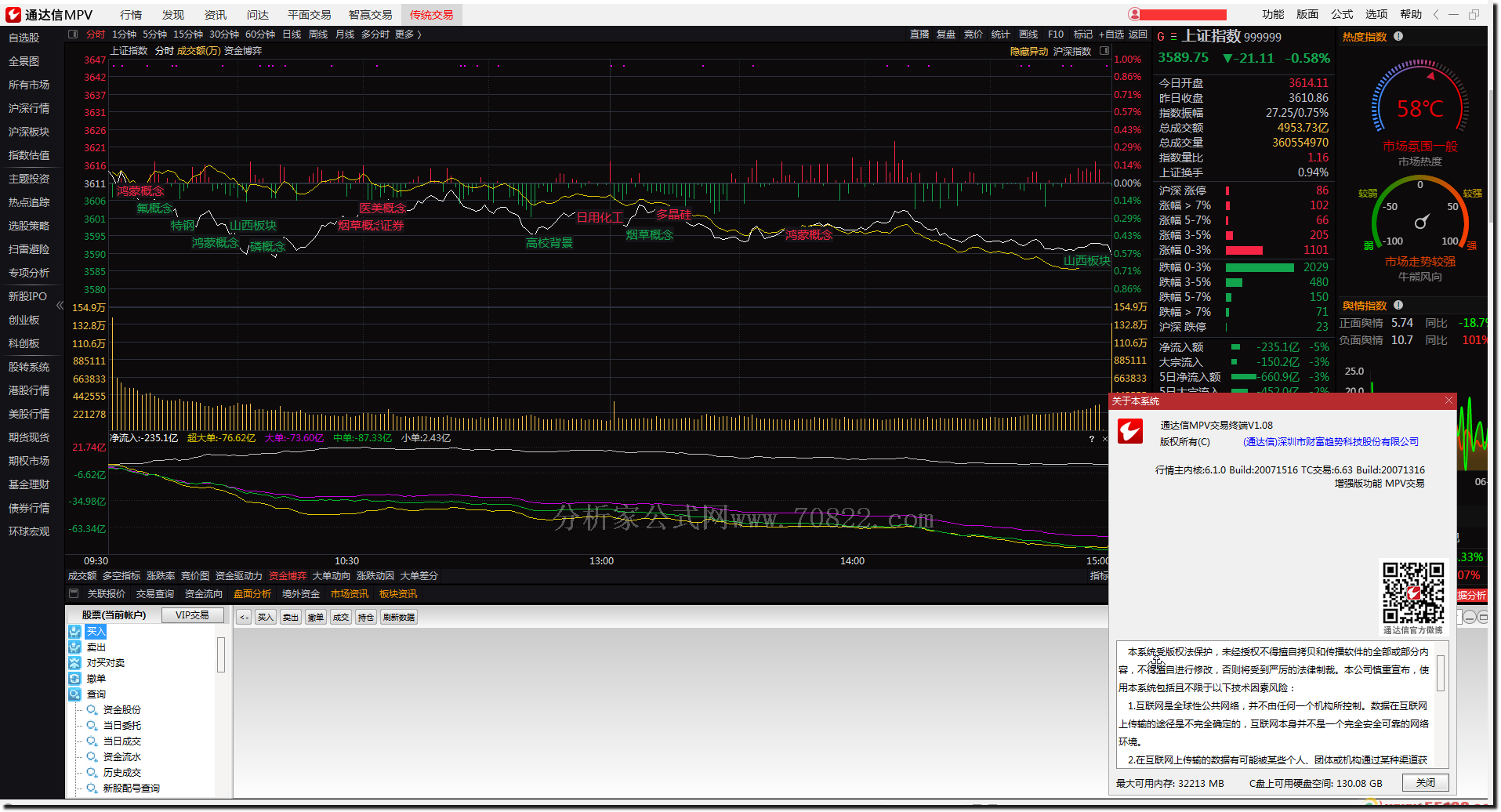Click the VIP交易 button
The width and height of the screenshot is (1501, 812).
click(192, 615)
